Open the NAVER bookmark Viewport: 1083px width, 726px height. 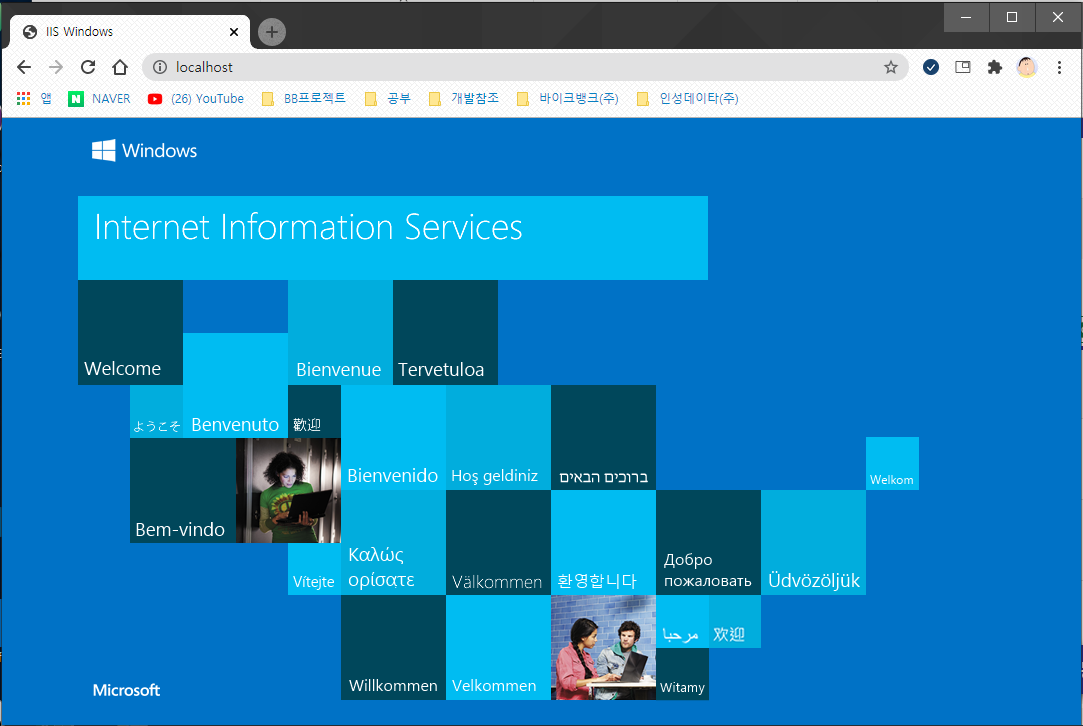pos(99,99)
